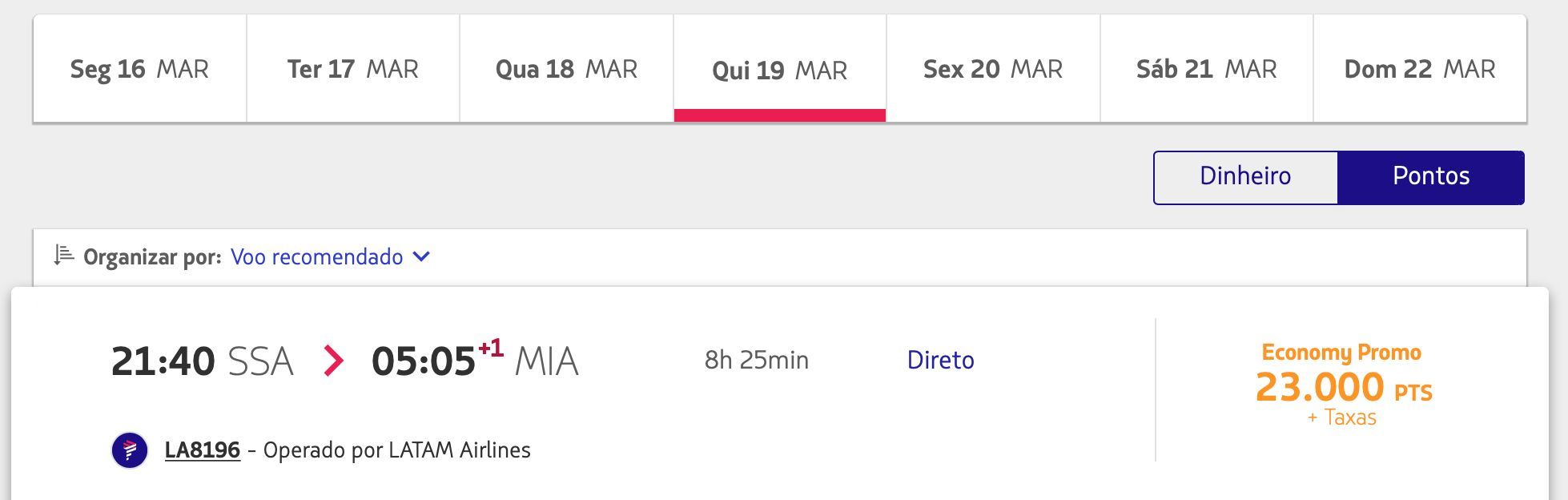Click the Direto flight details link
Viewport: 1568px width, 500px height.
(x=940, y=360)
